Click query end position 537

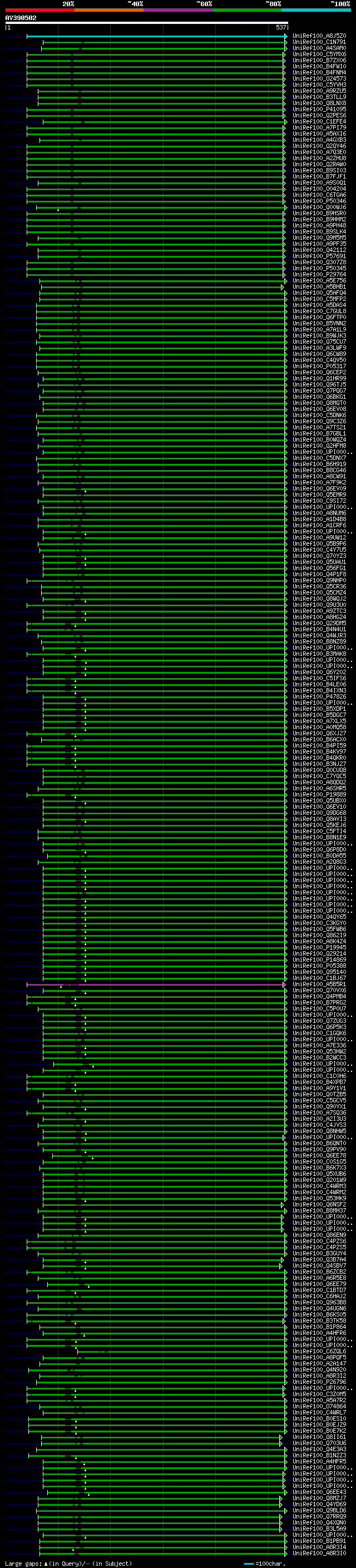pos(280,27)
